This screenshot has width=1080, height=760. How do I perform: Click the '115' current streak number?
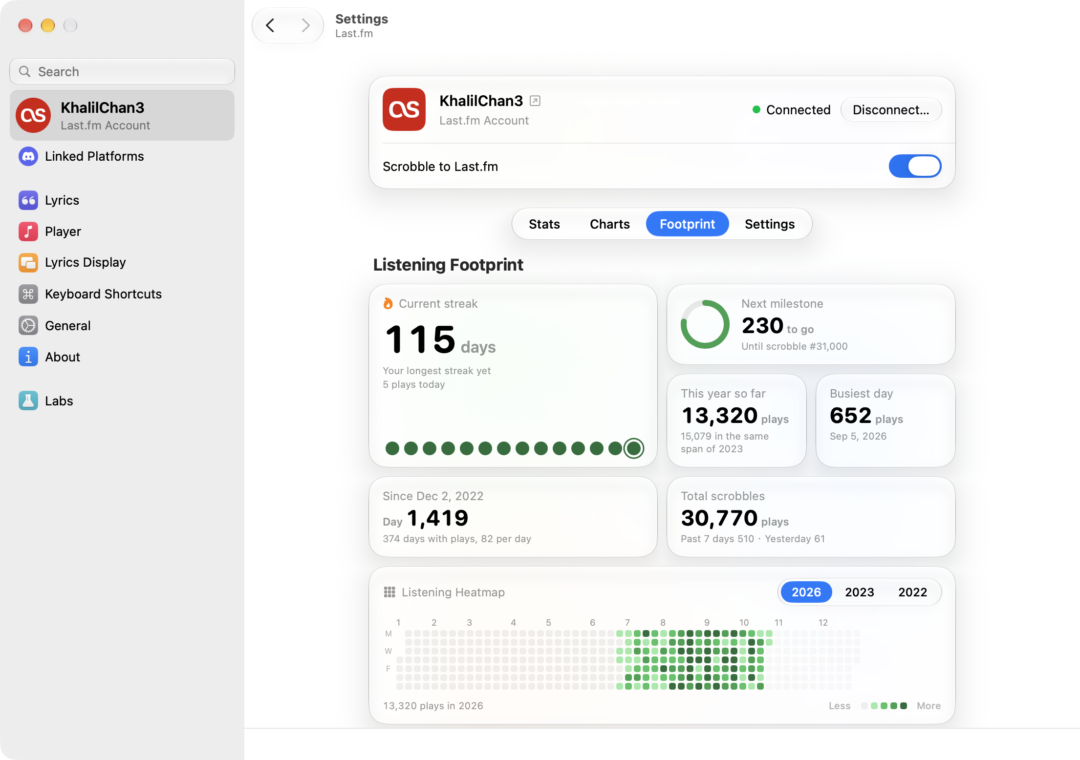pos(420,340)
